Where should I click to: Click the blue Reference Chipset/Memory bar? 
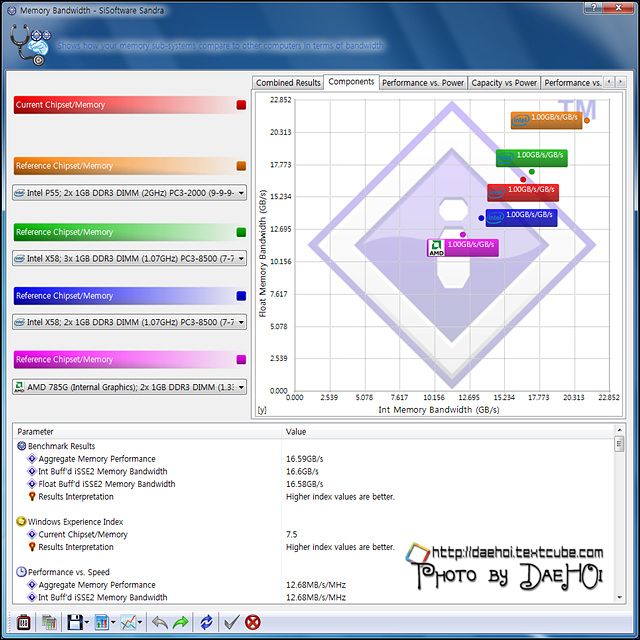pyautogui.click(x=129, y=296)
